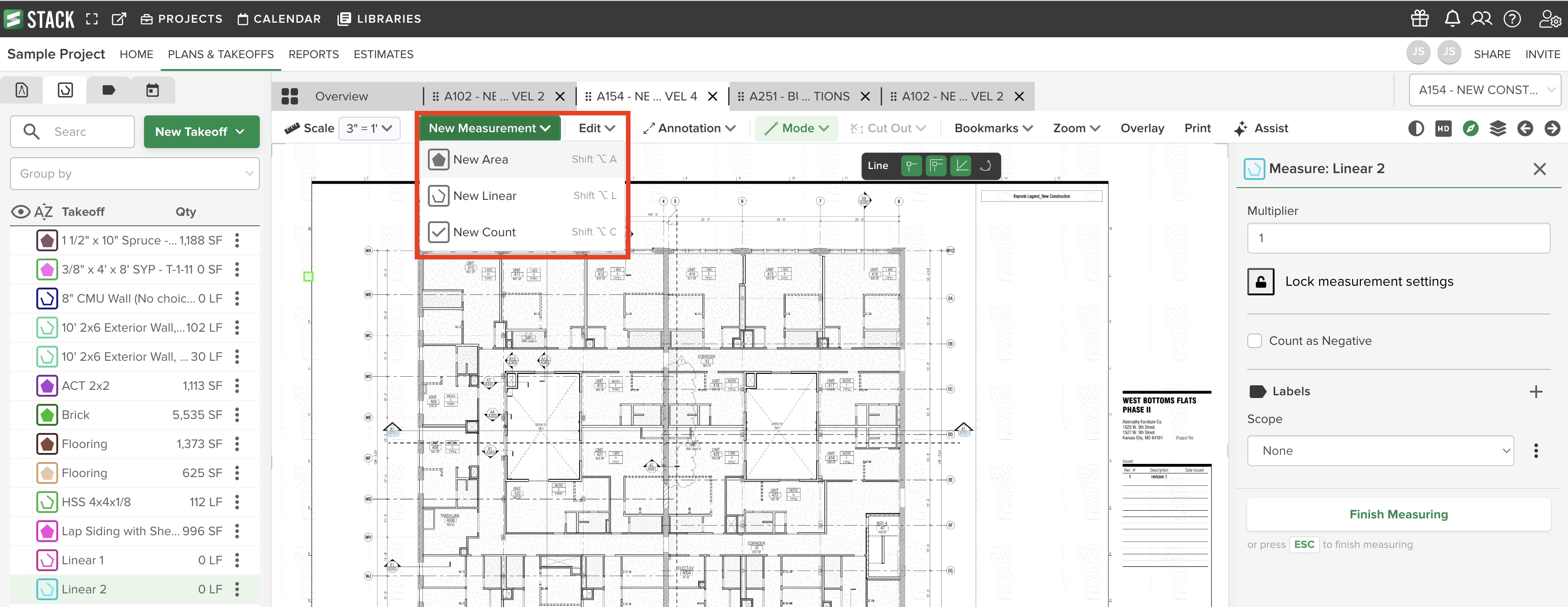Open the Scope None dropdown
Viewport: 1568px width, 607px height.
[x=1380, y=451]
